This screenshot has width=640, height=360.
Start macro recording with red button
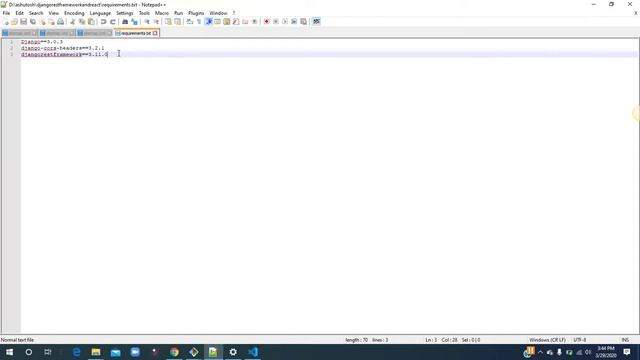point(267,22)
